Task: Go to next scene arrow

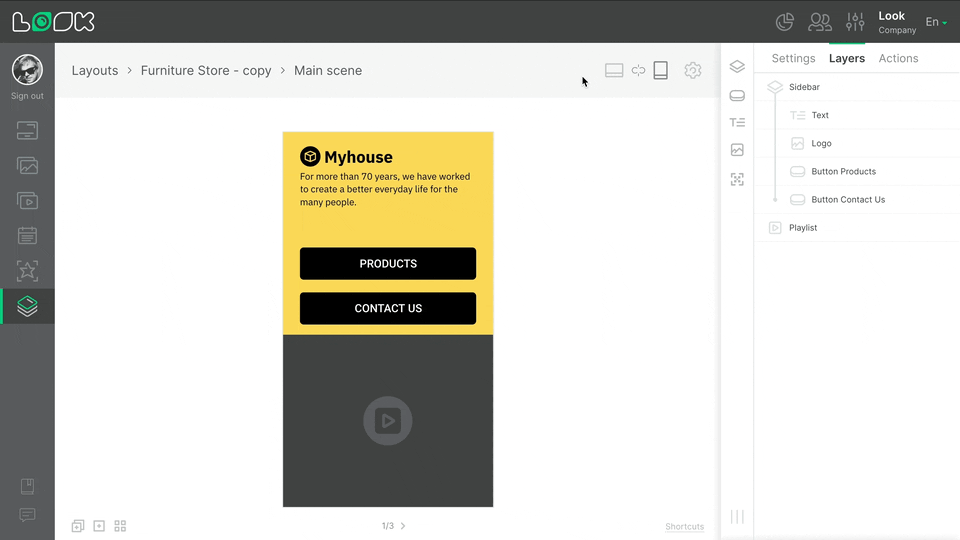Action: (x=403, y=526)
